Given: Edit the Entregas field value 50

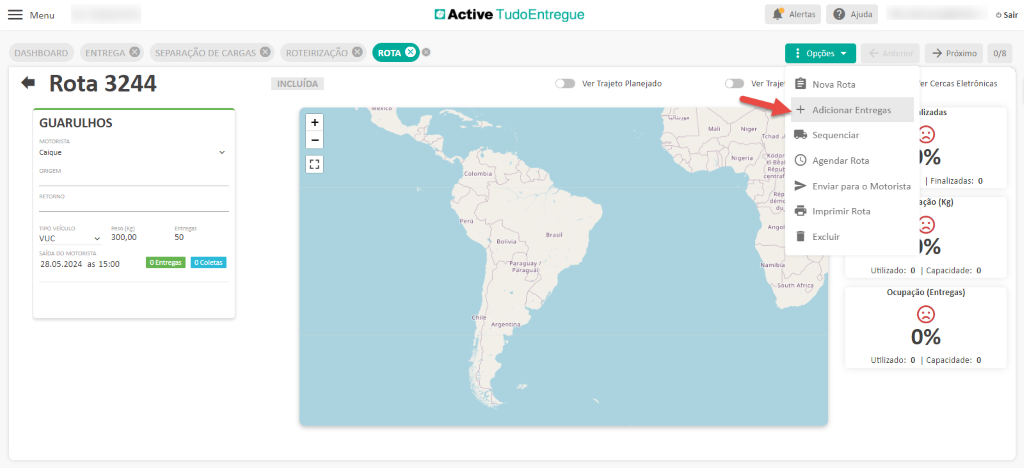Looking at the screenshot, I should click(x=179, y=238).
